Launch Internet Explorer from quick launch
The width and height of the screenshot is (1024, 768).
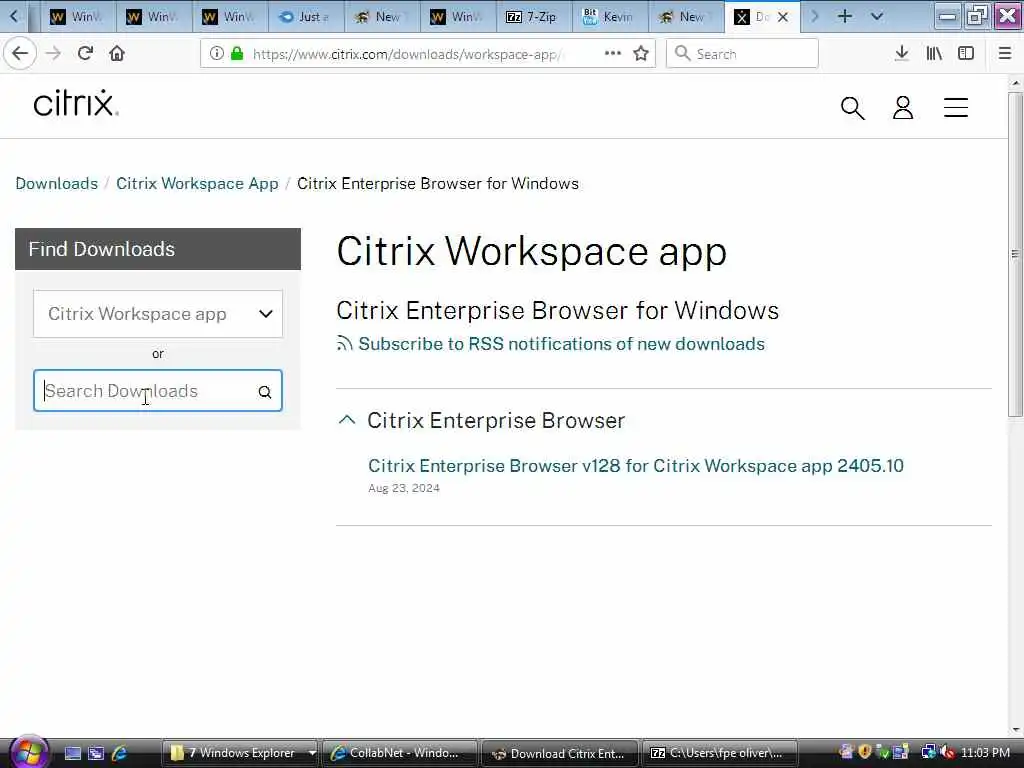coord(120,753)
